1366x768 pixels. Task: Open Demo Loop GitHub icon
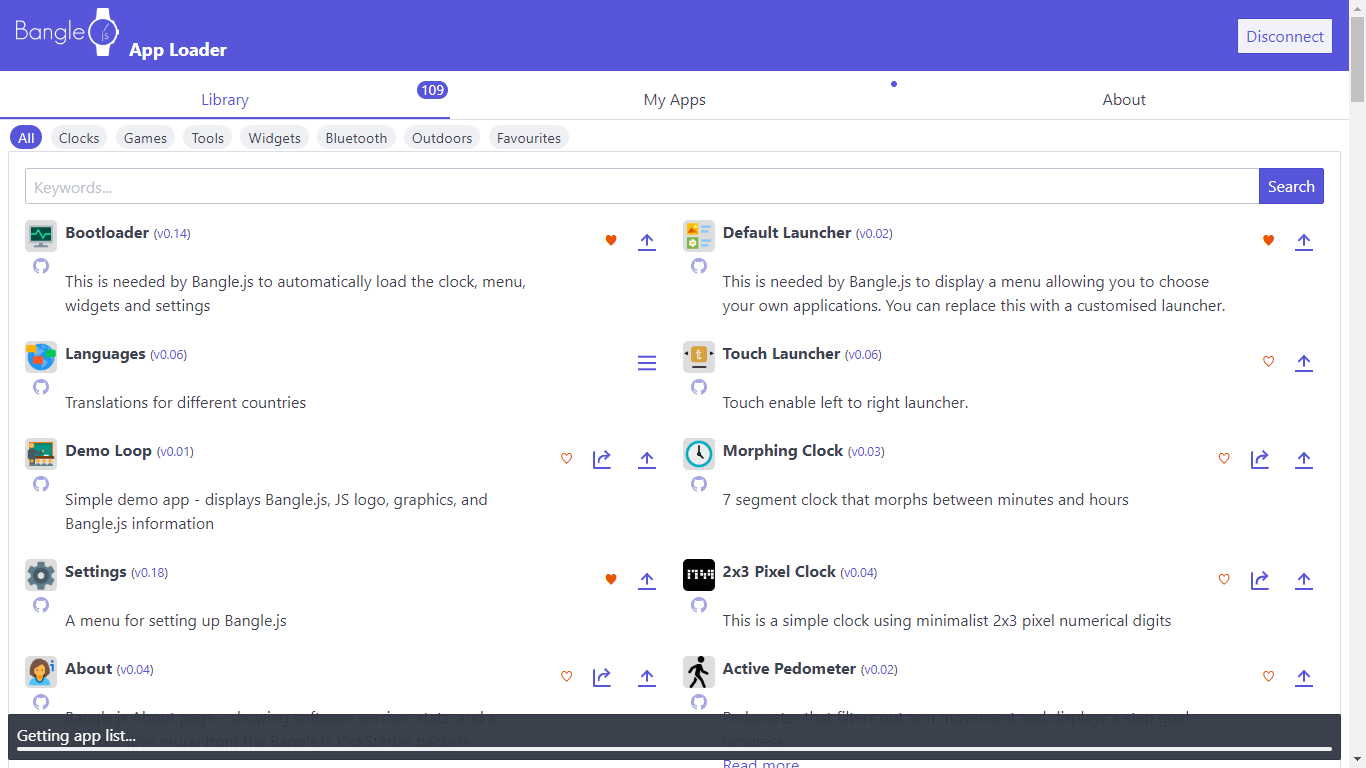click(41, 484)
